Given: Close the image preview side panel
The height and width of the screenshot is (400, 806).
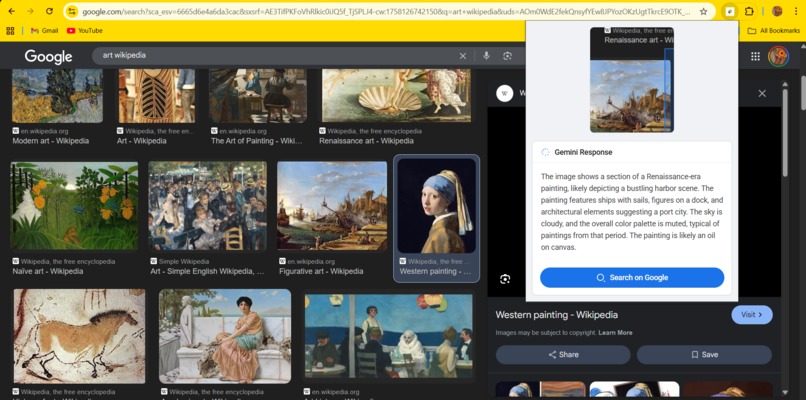Looking at the screenshot, I should pyautogui.click(x=762, y=93).
